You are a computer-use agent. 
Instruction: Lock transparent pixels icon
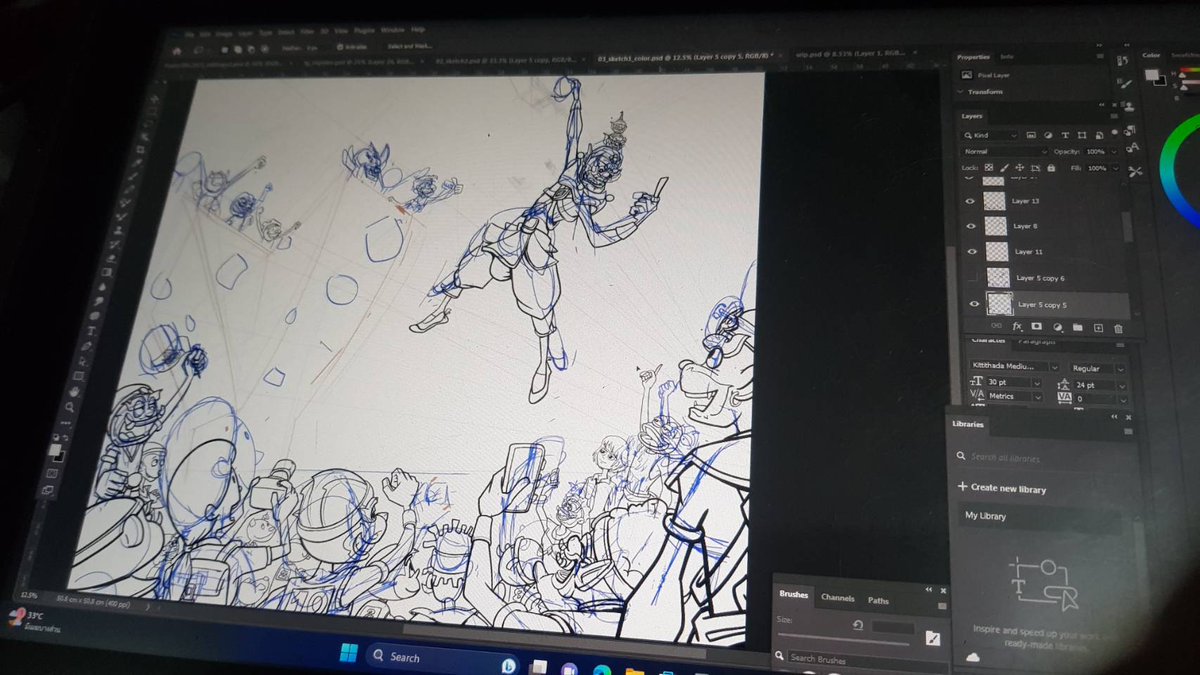pyautogui.click(x=988, y=167)
